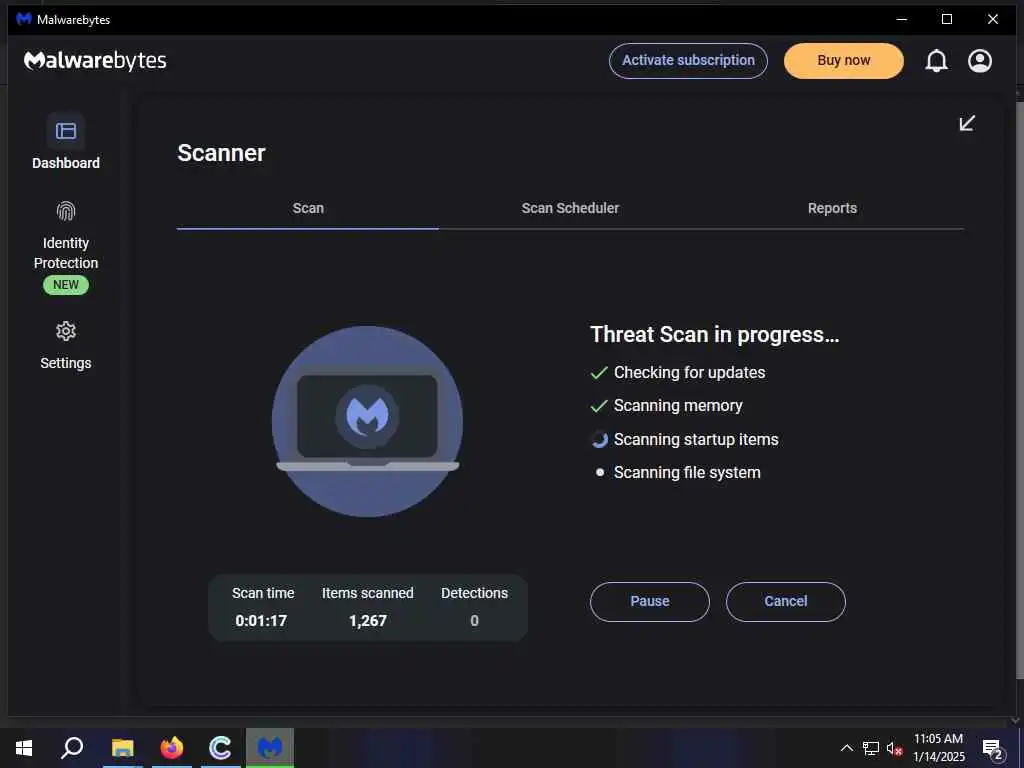Open Windows taskbar search
The width and height of the screenshot is (1024, 768).
pos(72,748)
